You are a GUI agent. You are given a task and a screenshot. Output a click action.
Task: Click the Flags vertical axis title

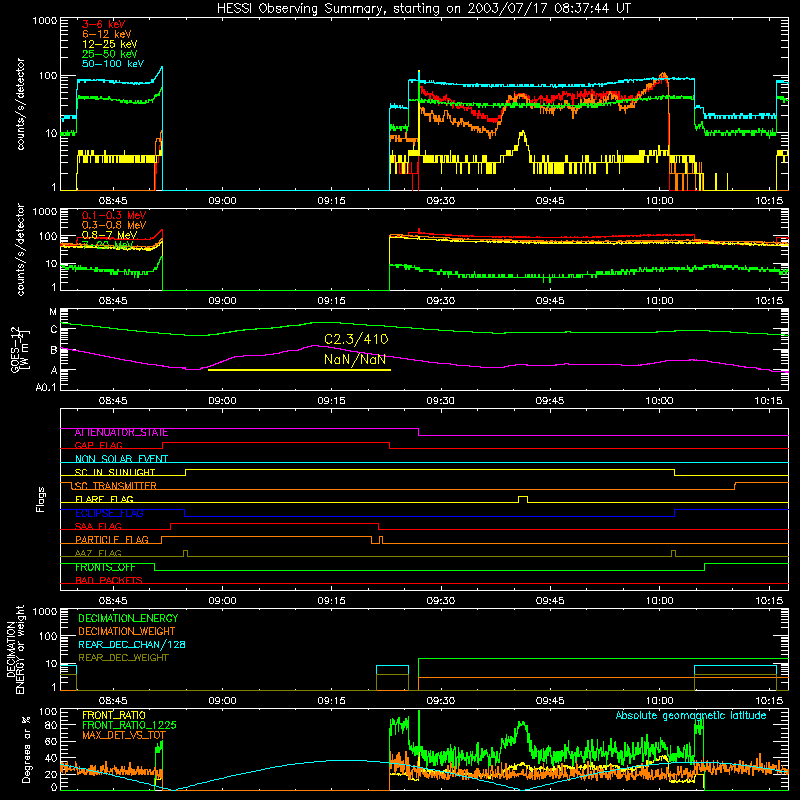pos(41,499)
